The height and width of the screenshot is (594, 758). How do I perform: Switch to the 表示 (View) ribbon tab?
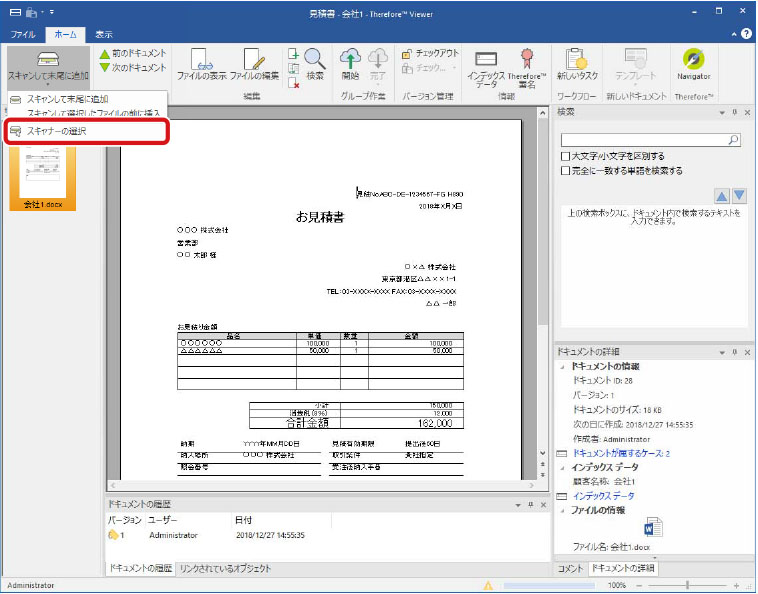pyautogui.click(x=103, y=34)
